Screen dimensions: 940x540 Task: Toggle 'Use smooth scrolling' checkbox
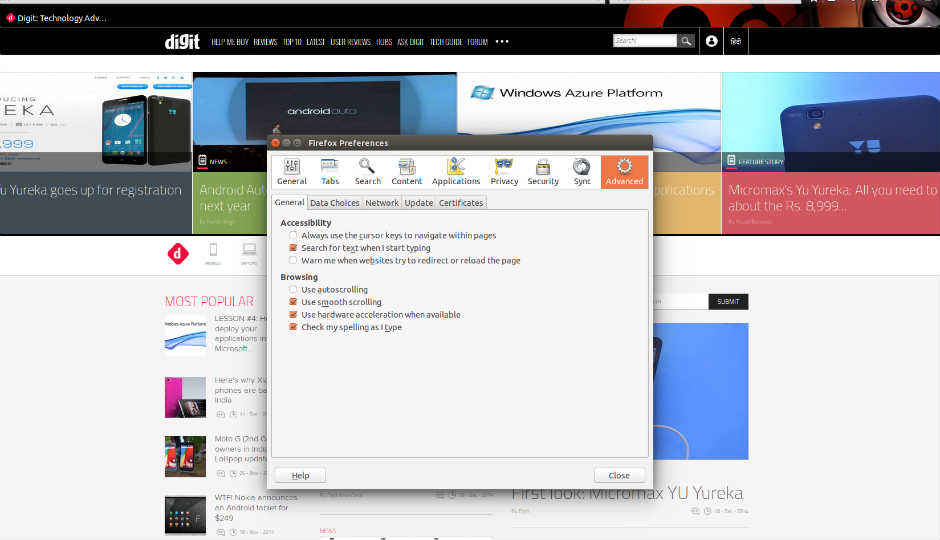pos(293,302)
